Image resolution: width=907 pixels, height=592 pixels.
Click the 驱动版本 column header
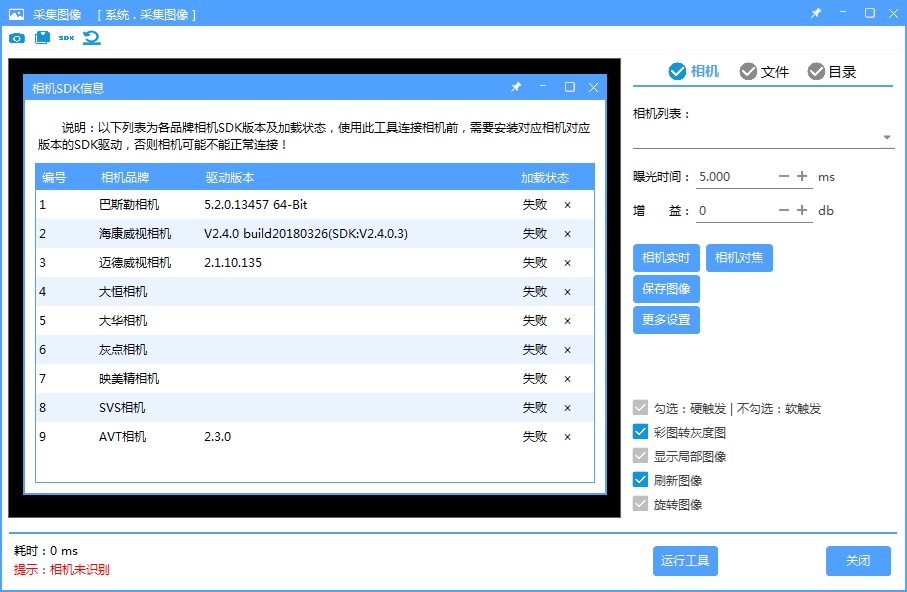230,178
